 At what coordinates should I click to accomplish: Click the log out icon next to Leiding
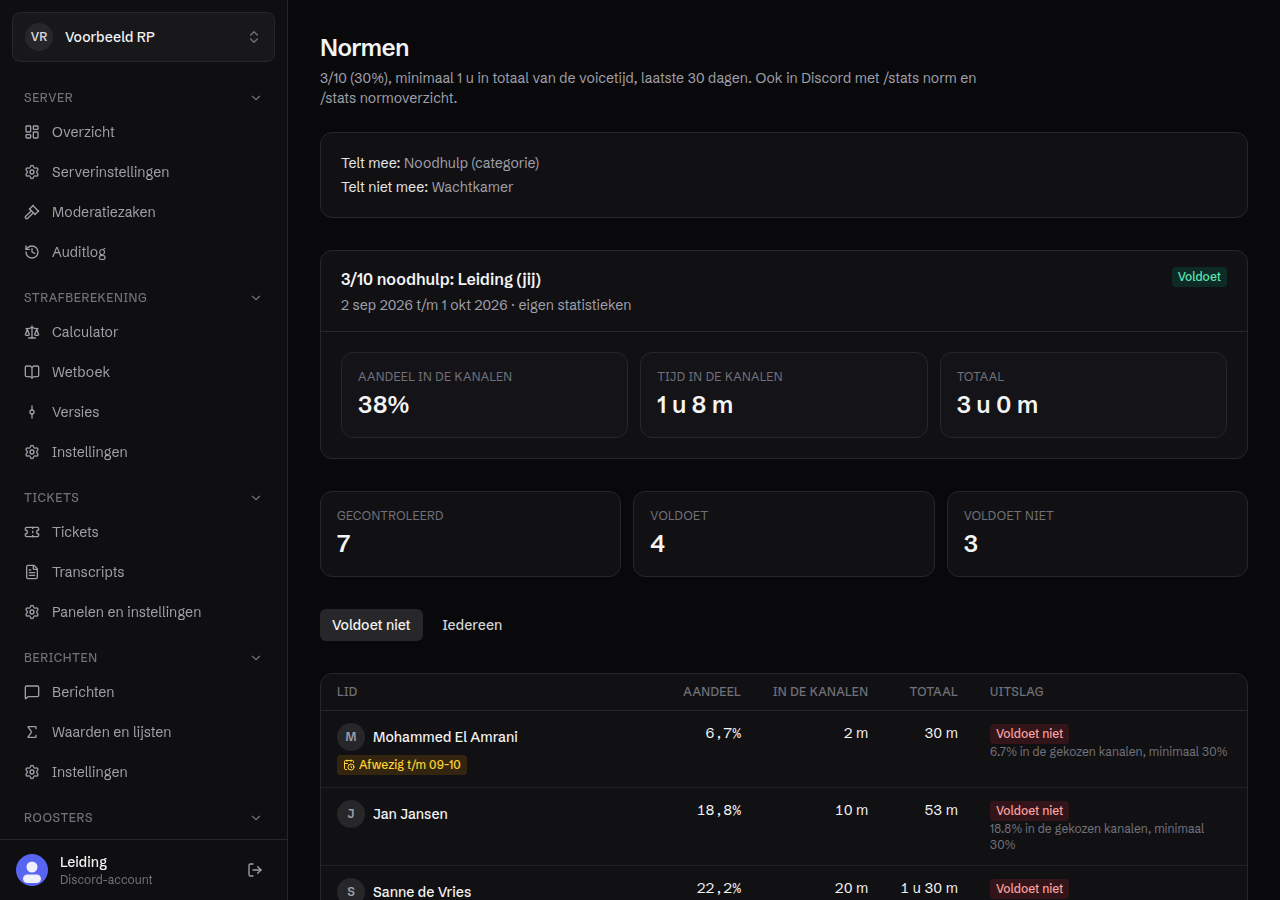255,870
